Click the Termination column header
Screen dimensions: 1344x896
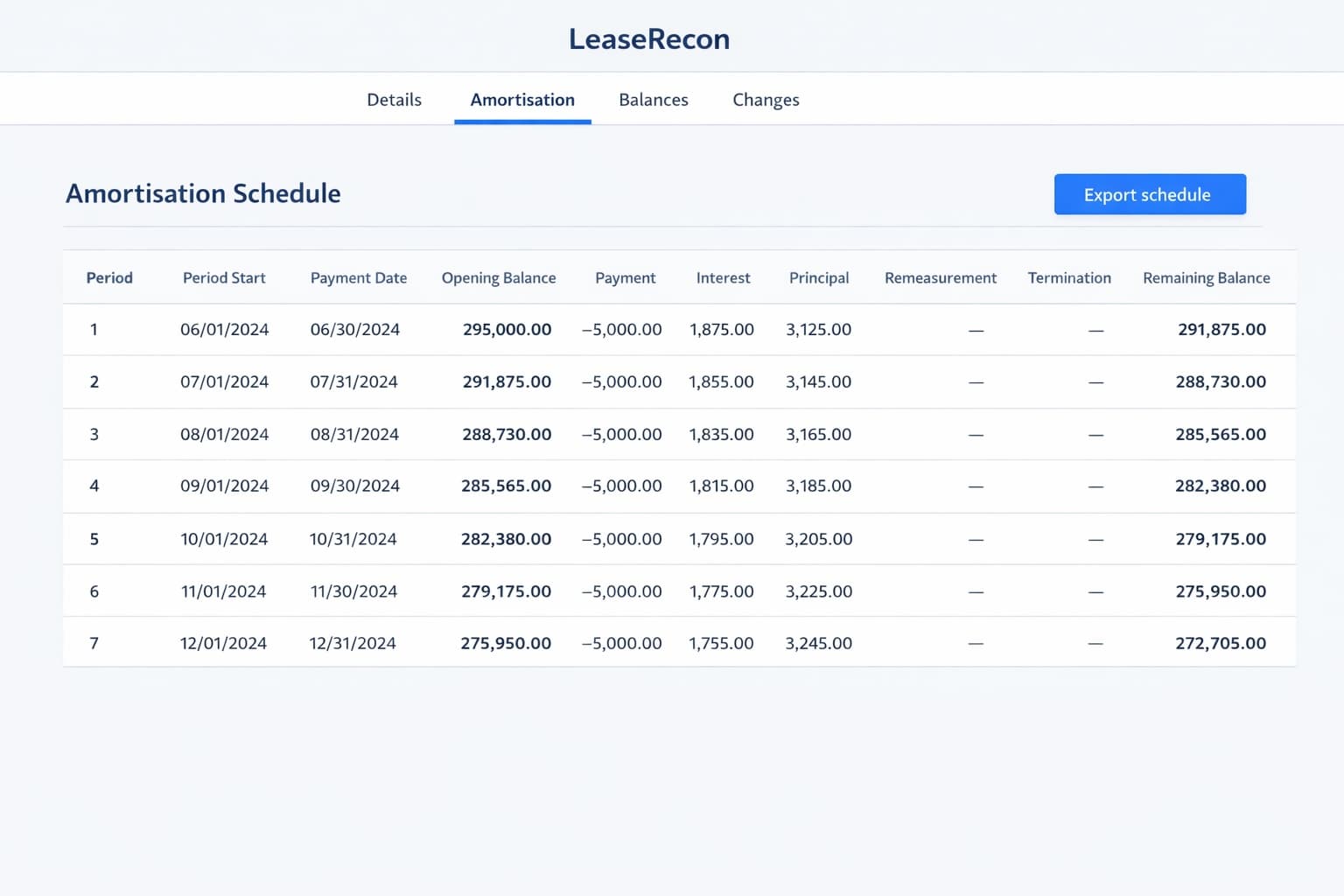coord(1069,277)
